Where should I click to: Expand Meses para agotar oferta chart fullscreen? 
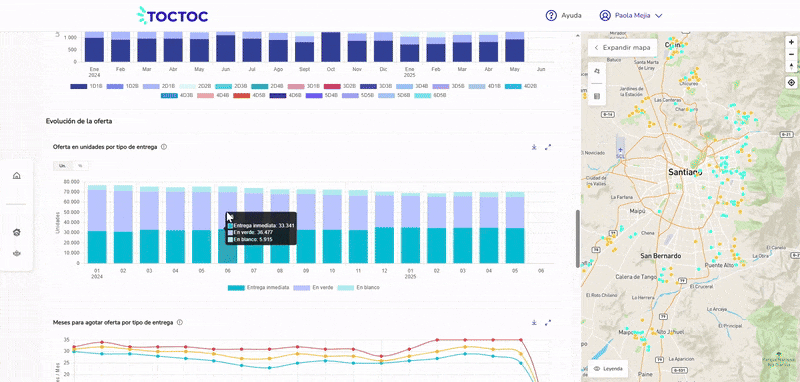548,322
